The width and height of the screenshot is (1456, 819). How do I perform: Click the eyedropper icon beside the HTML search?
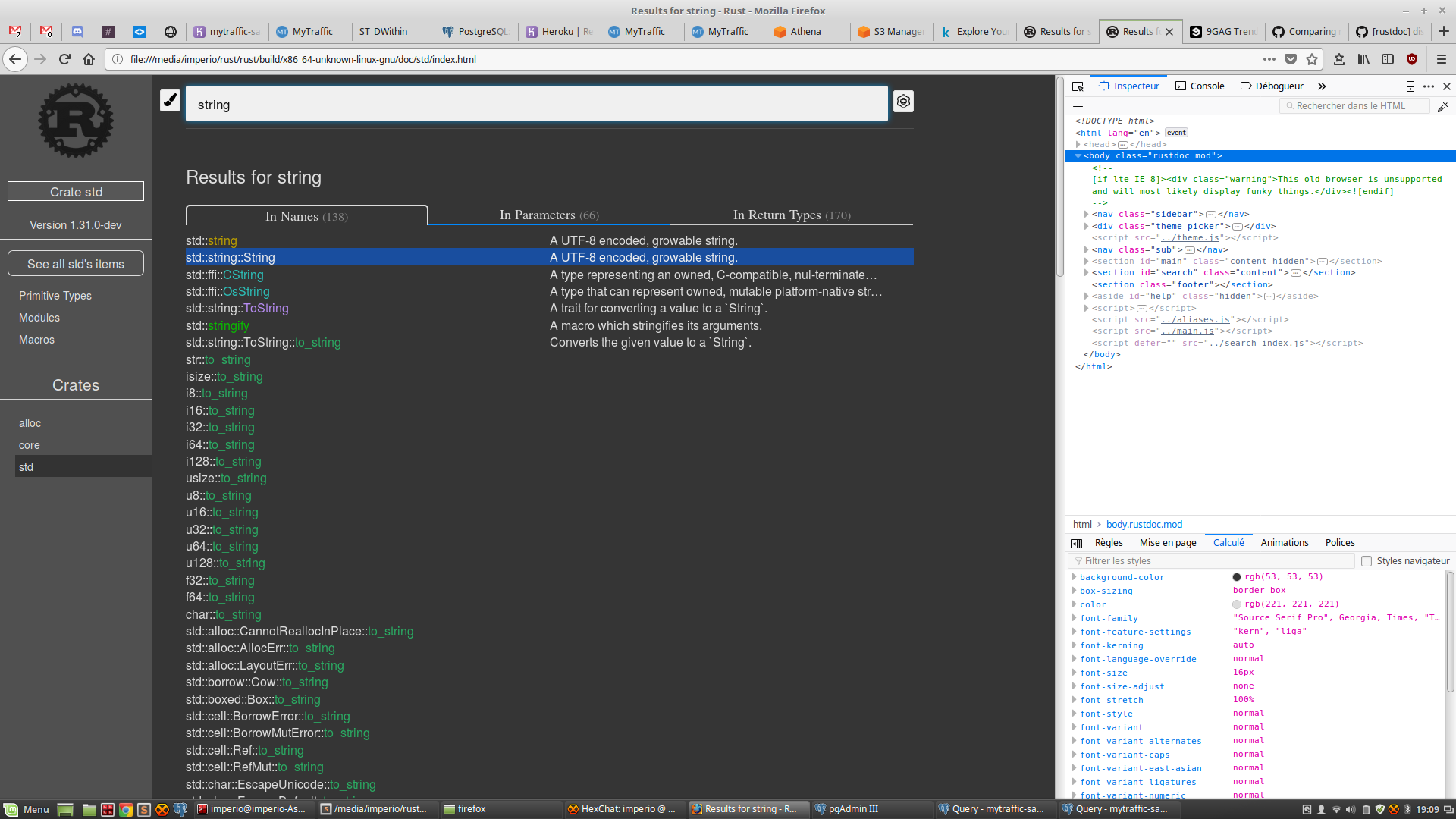pos(1443,106)
